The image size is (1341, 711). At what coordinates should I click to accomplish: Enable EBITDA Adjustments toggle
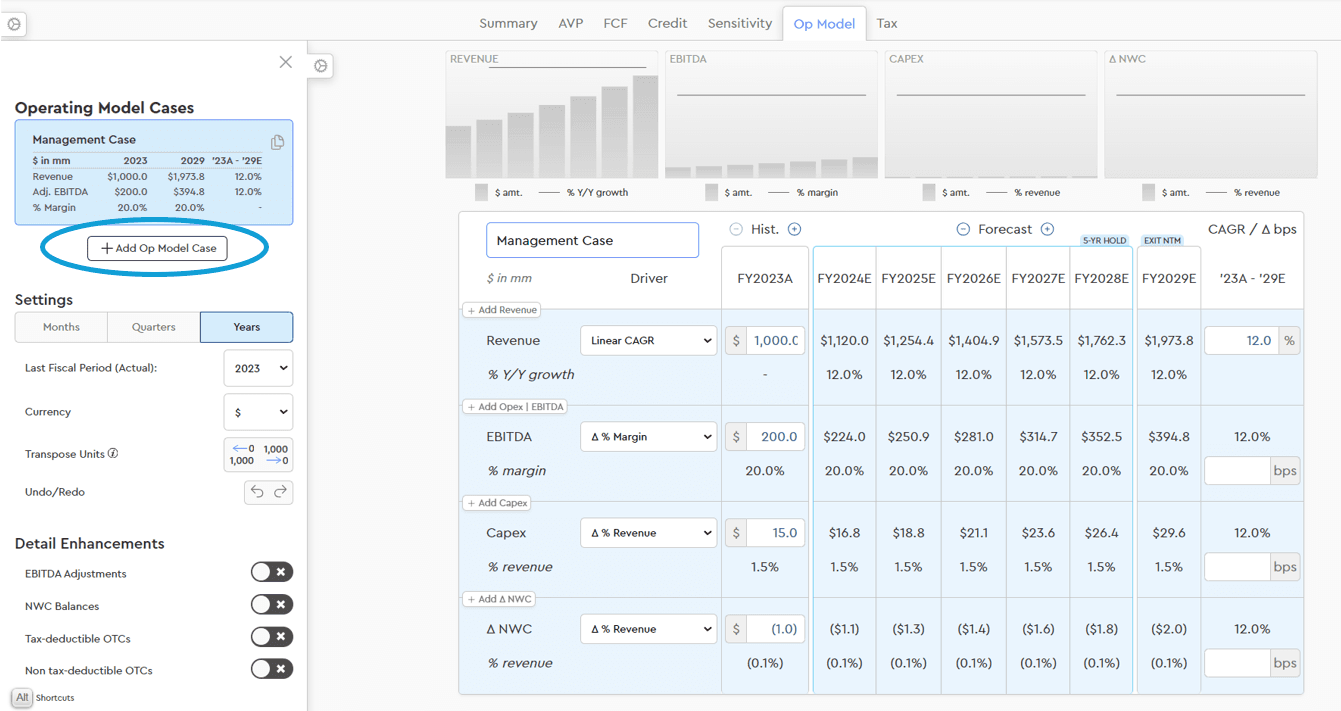click(x=271, y=572)
